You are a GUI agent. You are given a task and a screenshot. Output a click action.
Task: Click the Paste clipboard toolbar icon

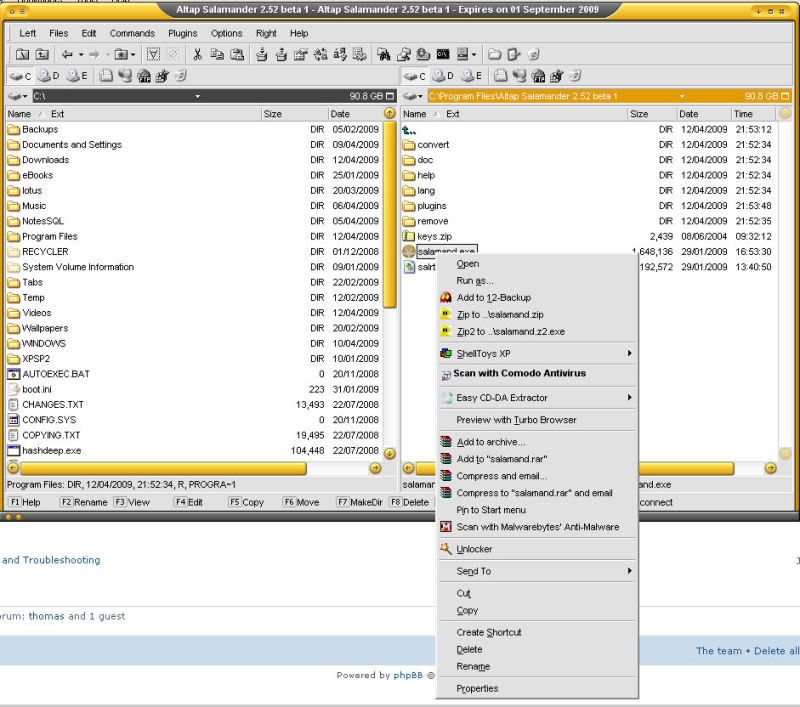click(x=237, y=54)
